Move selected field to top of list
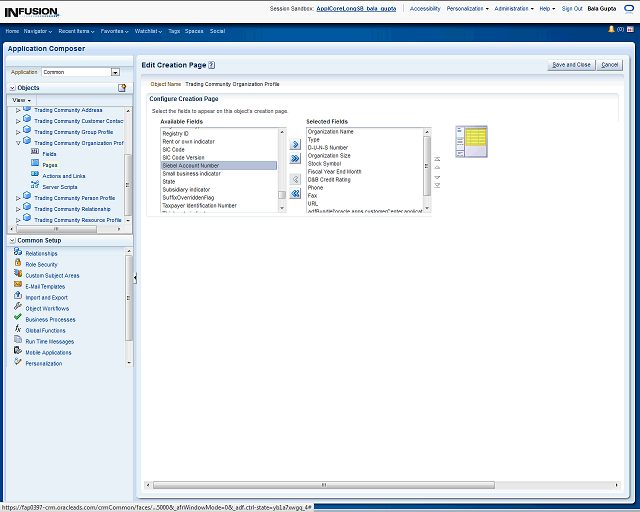 [x=437, y=158]
